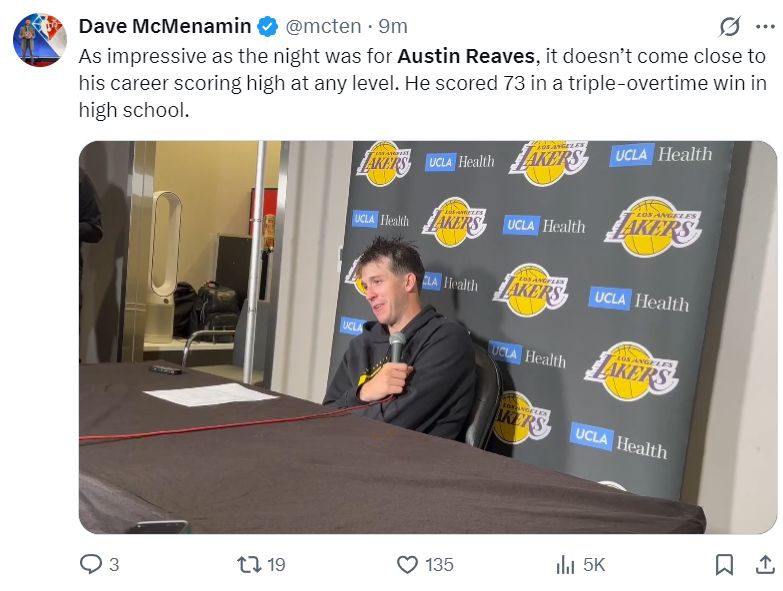Click the repost count 19
Screen dimensions: 783x591
pyautogui.click(x=276, y=565)
